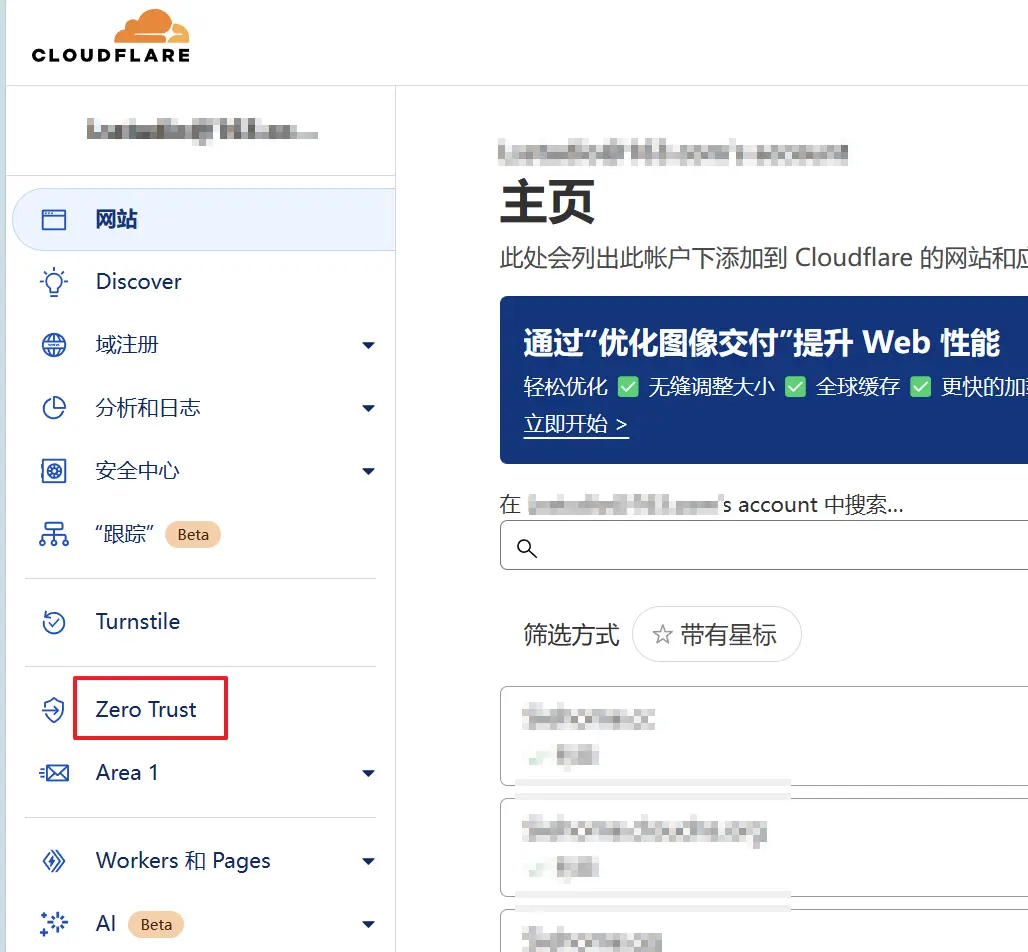Viewport: 1028px width, 952px height.
Task: Click the AI sparkle icon
Action: (x=54, y=924)
